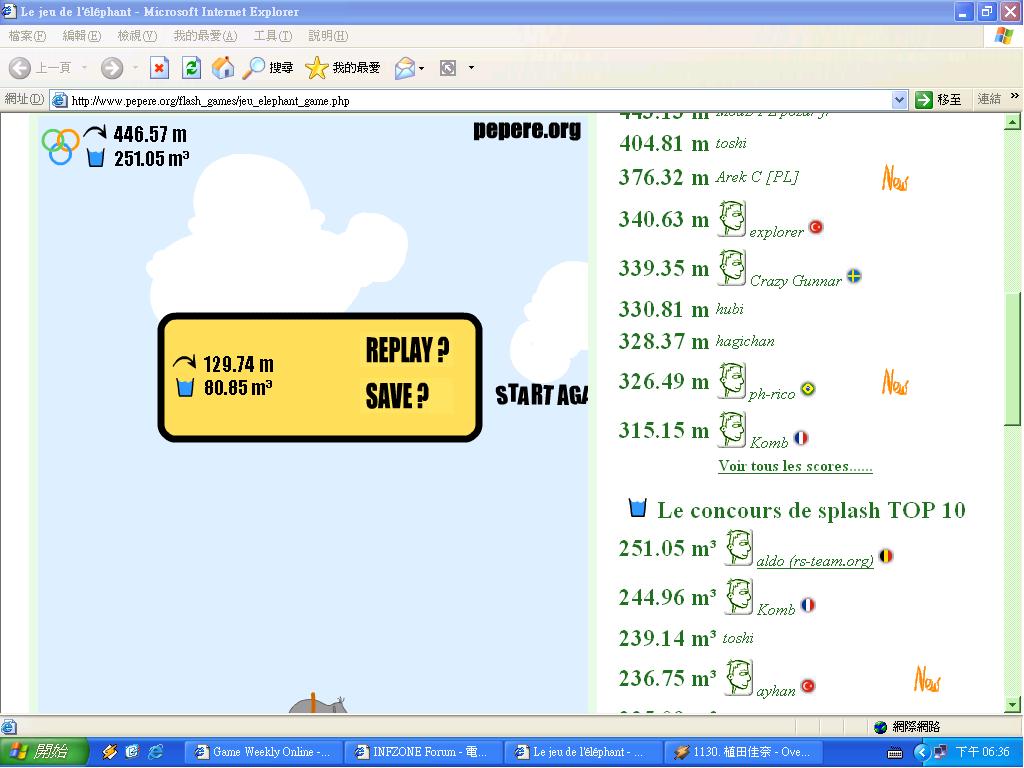Screen dimensions: 1024x768
Task: Click Internet Explorer quick launch icon
Action: (x=155, y=752)
